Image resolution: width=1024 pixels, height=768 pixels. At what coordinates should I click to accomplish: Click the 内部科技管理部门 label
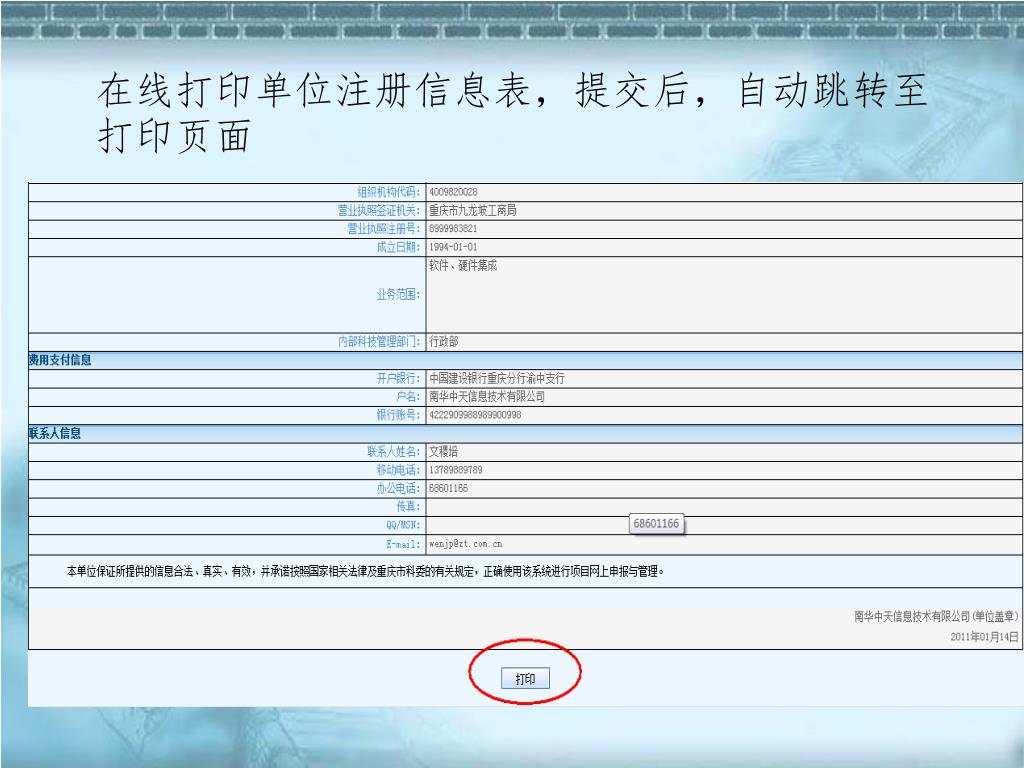pyautogui.click(x=379, y=342)
